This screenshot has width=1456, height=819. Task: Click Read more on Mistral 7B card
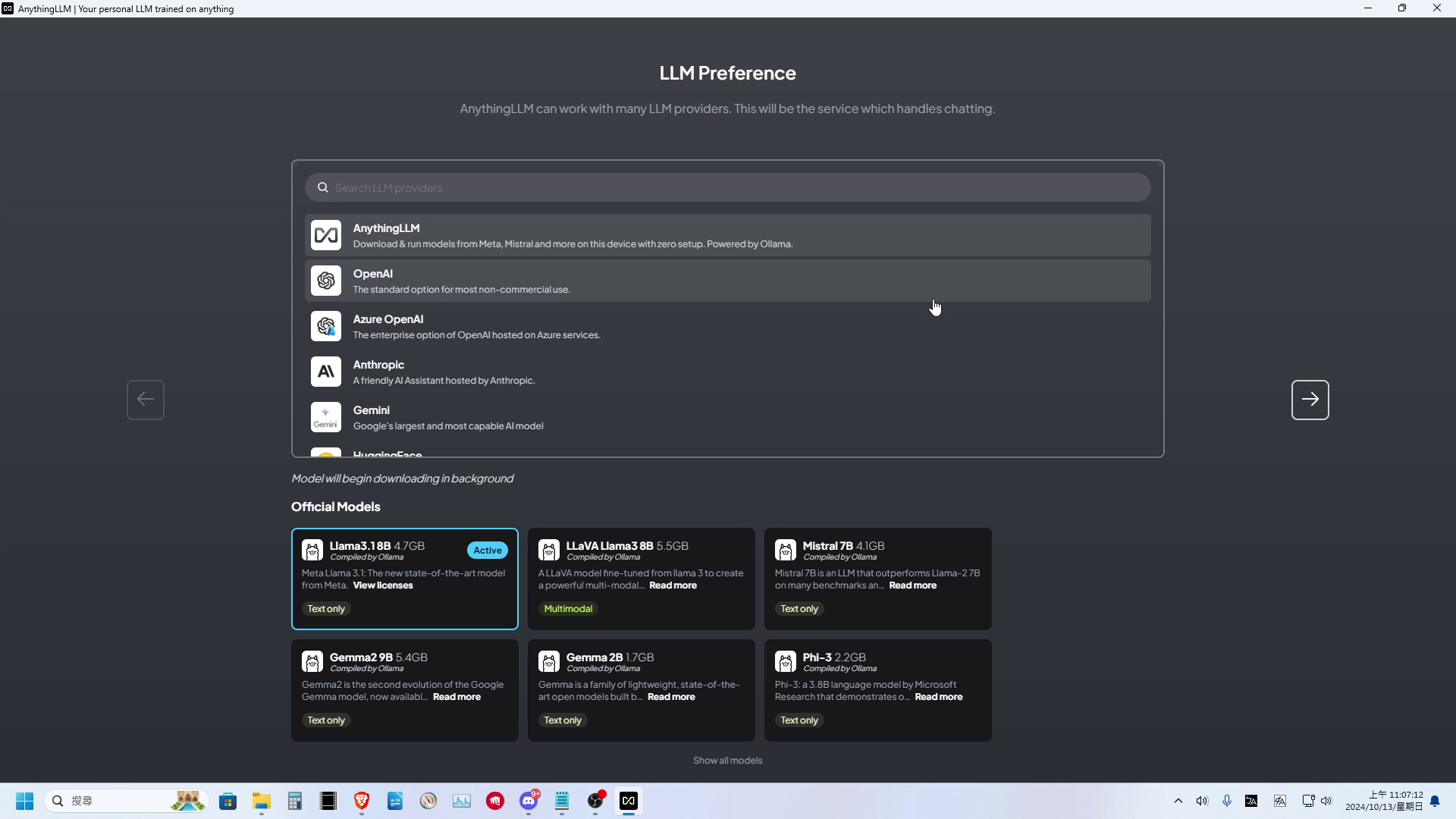tap(912, 585)
